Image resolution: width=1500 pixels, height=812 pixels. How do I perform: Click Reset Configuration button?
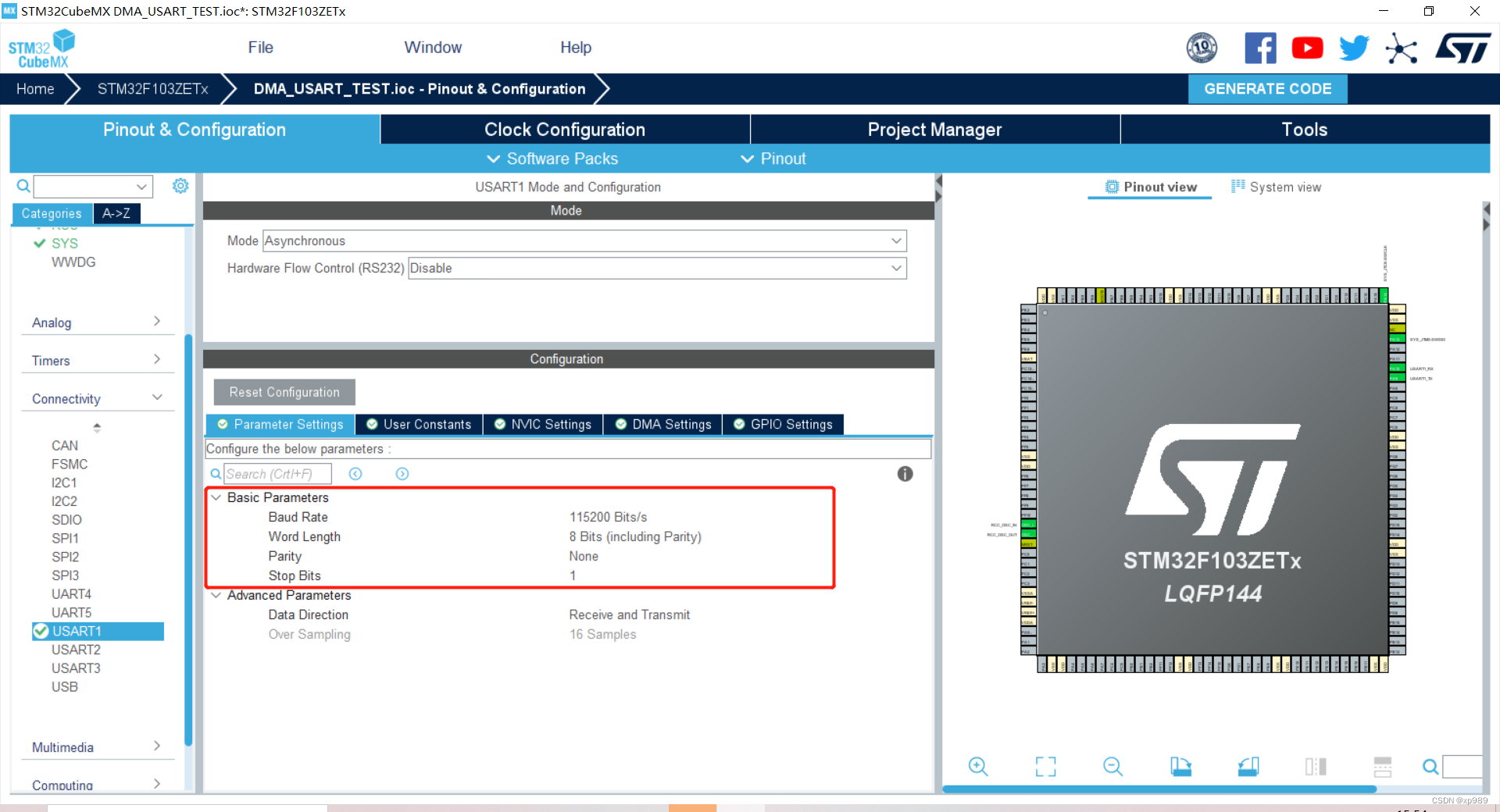click(x=284, y=392)
